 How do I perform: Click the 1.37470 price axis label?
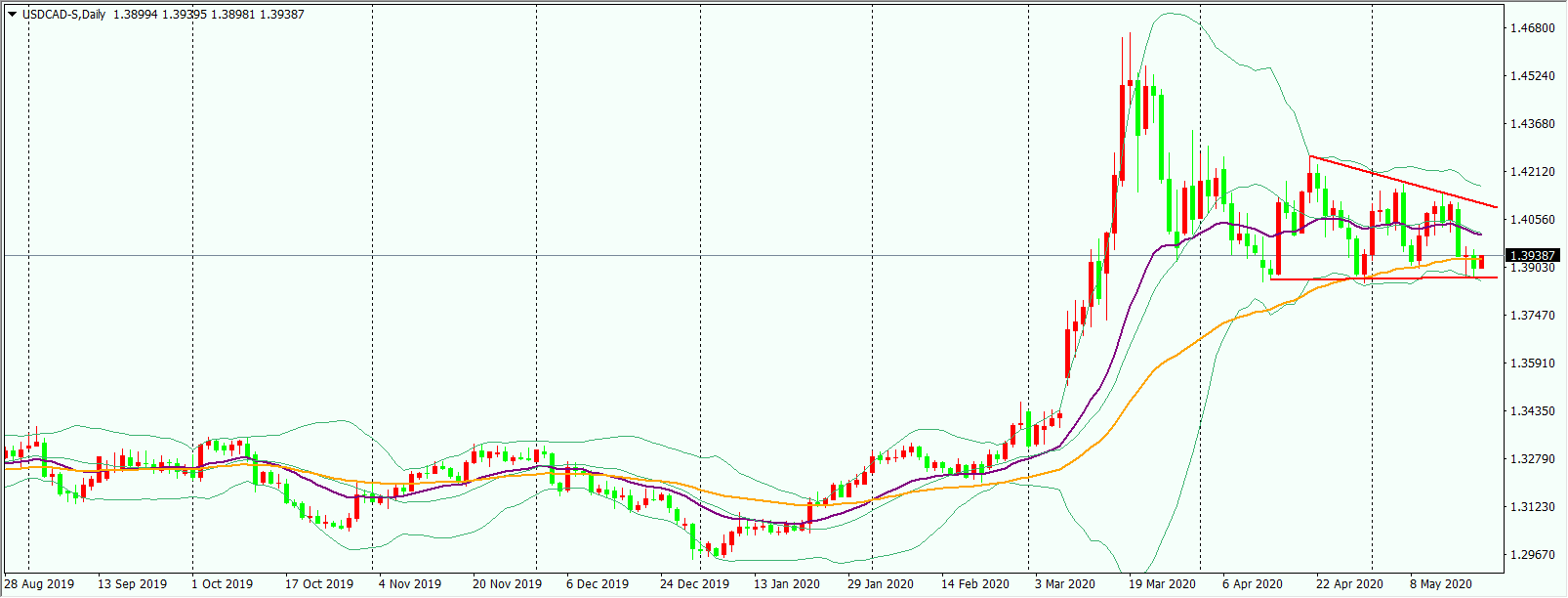coord(1532,316)
